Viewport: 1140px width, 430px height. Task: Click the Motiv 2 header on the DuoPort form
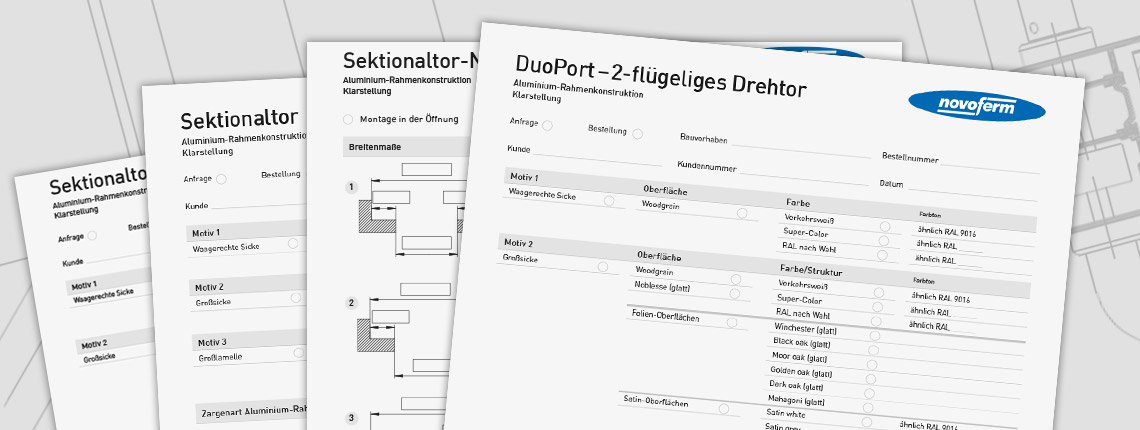coord(517,242)
